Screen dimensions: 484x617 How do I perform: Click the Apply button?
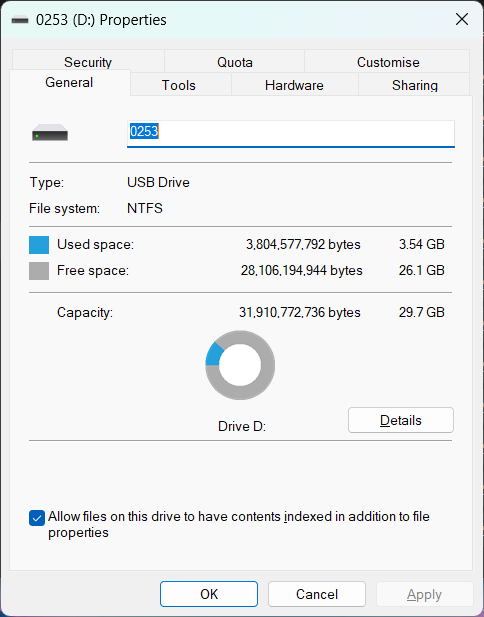point(424,594)
